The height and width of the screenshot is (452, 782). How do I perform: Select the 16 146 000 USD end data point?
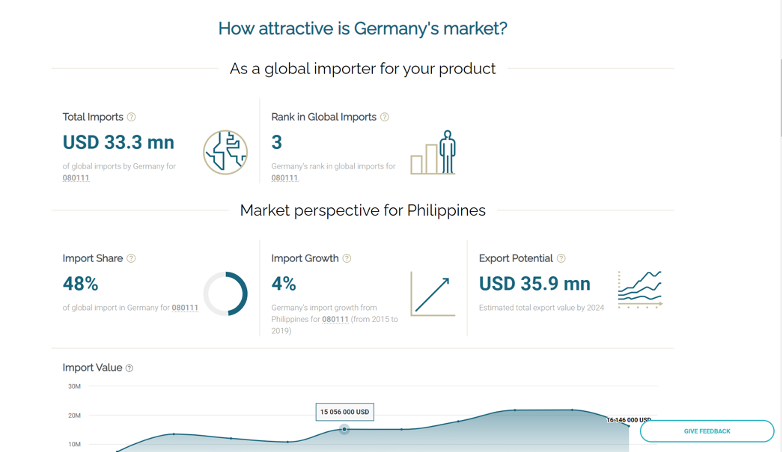click(x=628, y=426)
